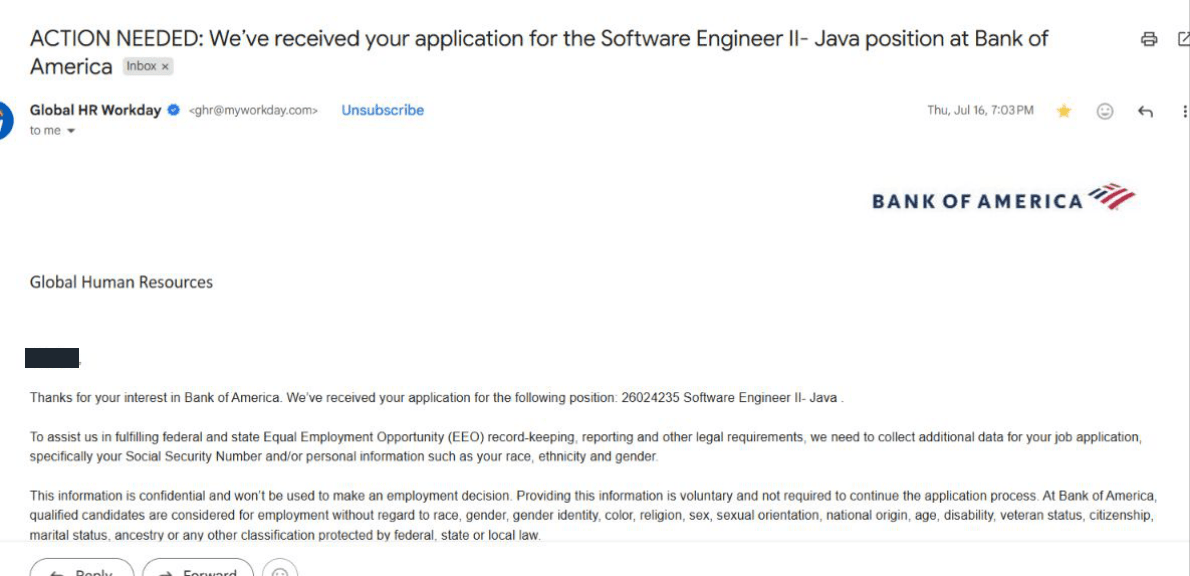Add an emoji reaction from the header row
The height and width of the screenshot is (576, 1190).
[x=1105, y=112]
